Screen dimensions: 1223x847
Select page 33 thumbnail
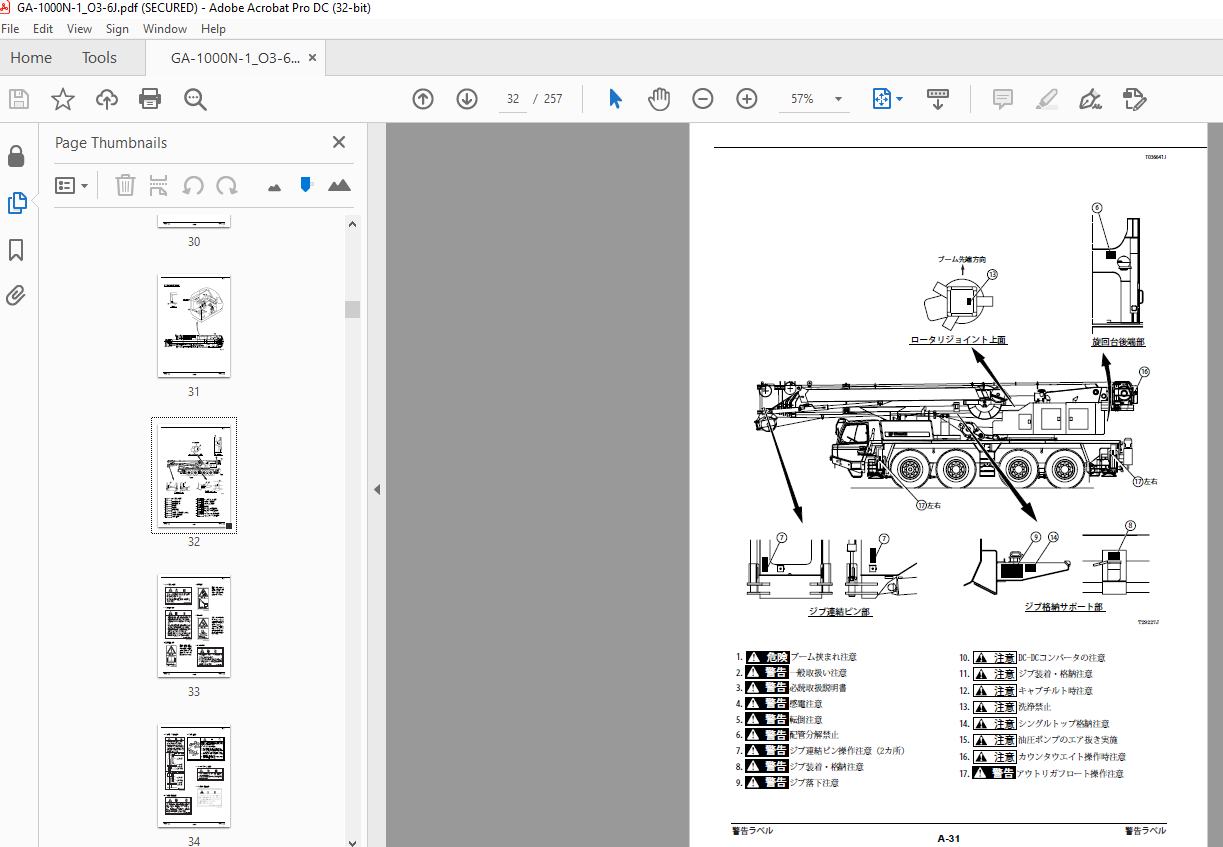[194, 626]
